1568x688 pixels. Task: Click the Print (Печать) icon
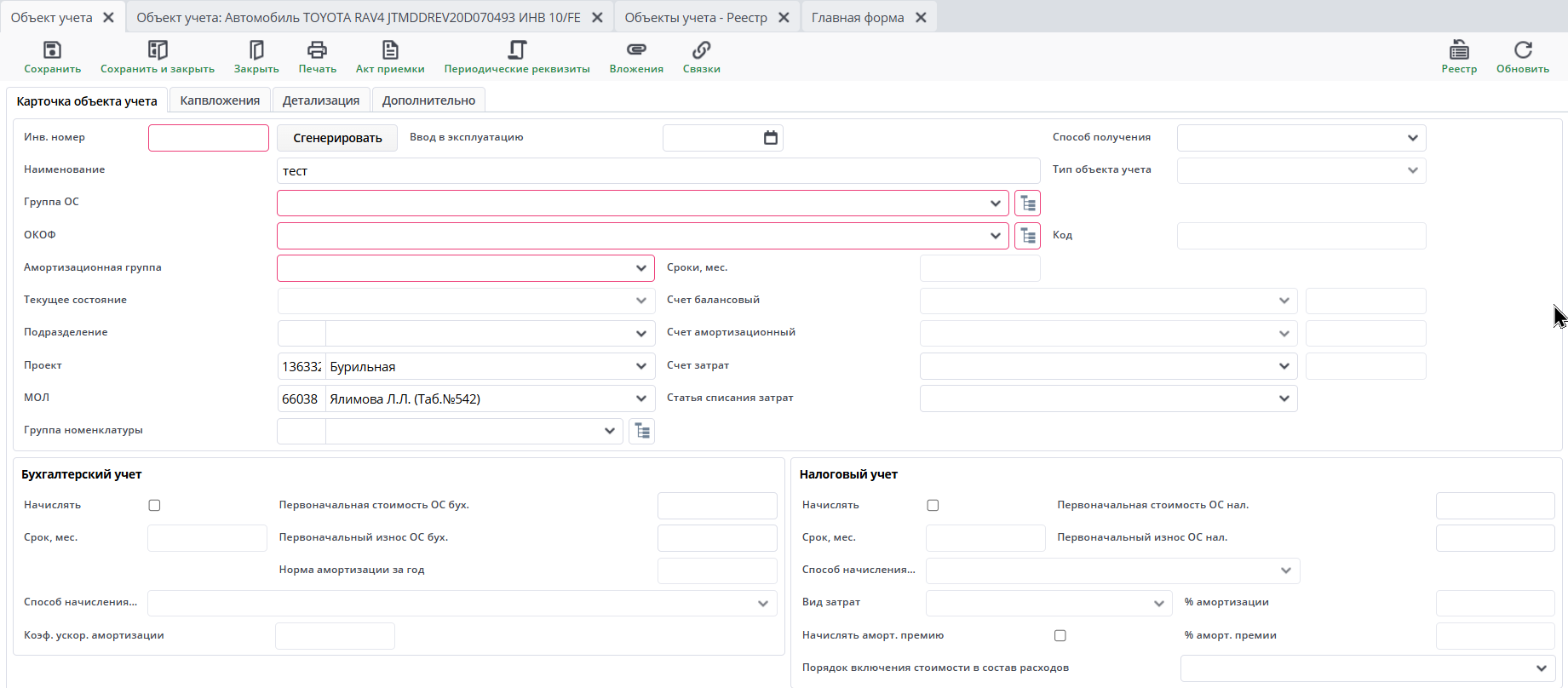tap(317, 50)
